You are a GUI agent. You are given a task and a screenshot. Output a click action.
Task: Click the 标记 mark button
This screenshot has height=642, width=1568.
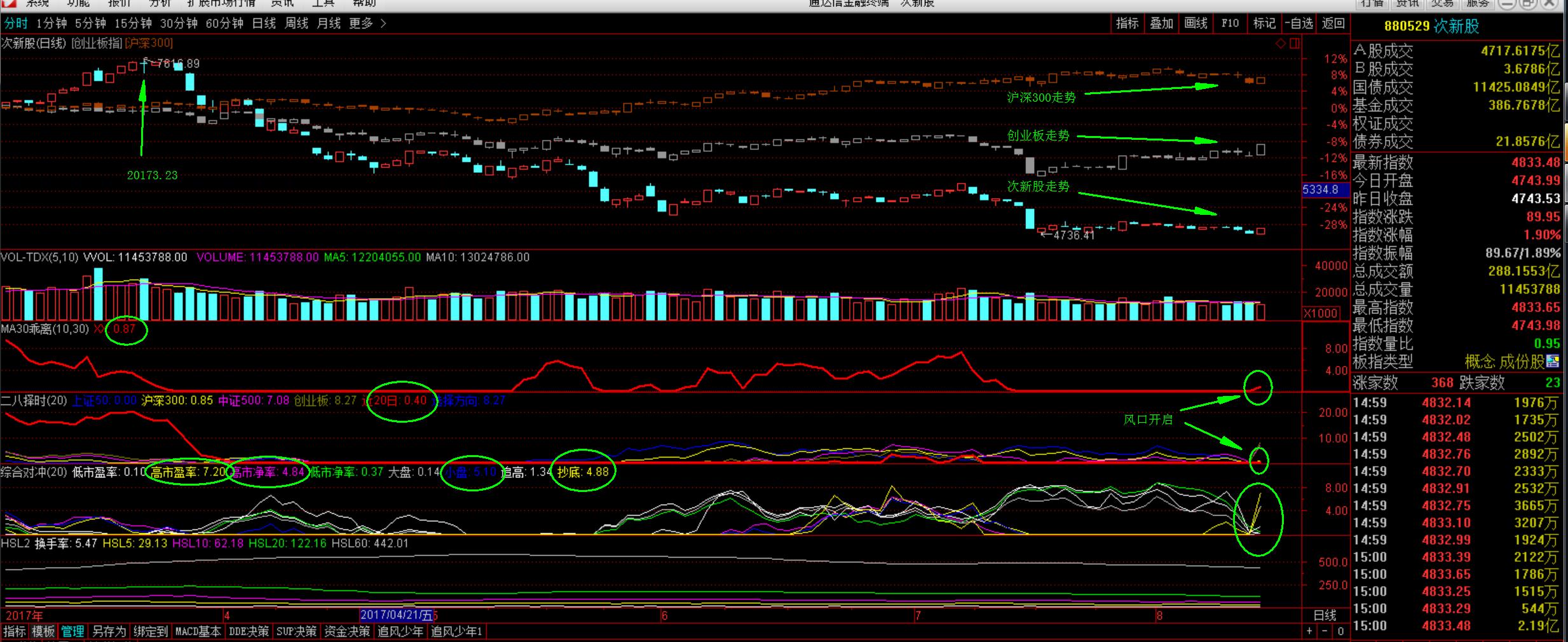(1264, 24)
